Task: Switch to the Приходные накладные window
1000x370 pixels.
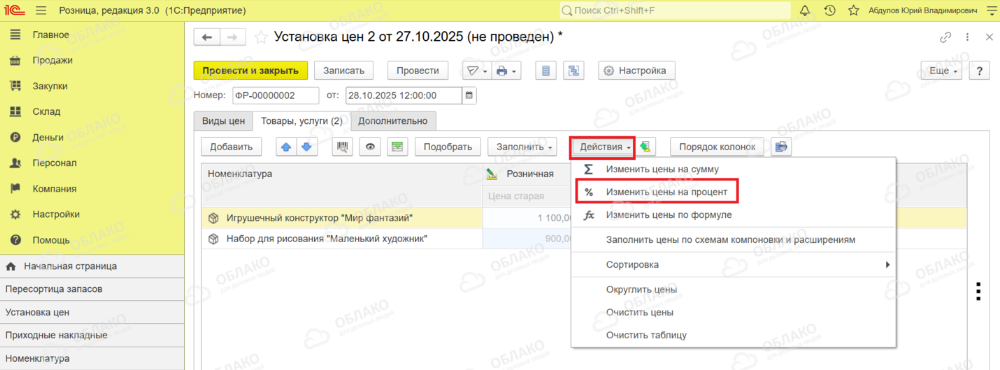Action: tap(92, 336)
